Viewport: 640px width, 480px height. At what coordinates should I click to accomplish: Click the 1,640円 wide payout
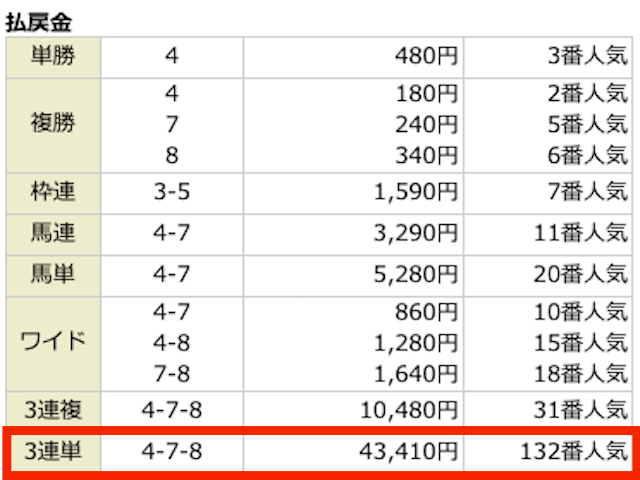coord(416,374)
